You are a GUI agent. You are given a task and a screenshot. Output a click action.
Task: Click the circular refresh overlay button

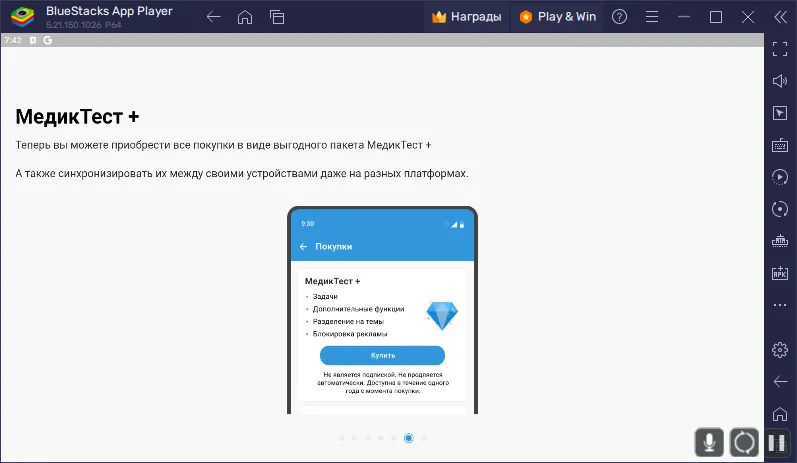[x=744, y=442]
